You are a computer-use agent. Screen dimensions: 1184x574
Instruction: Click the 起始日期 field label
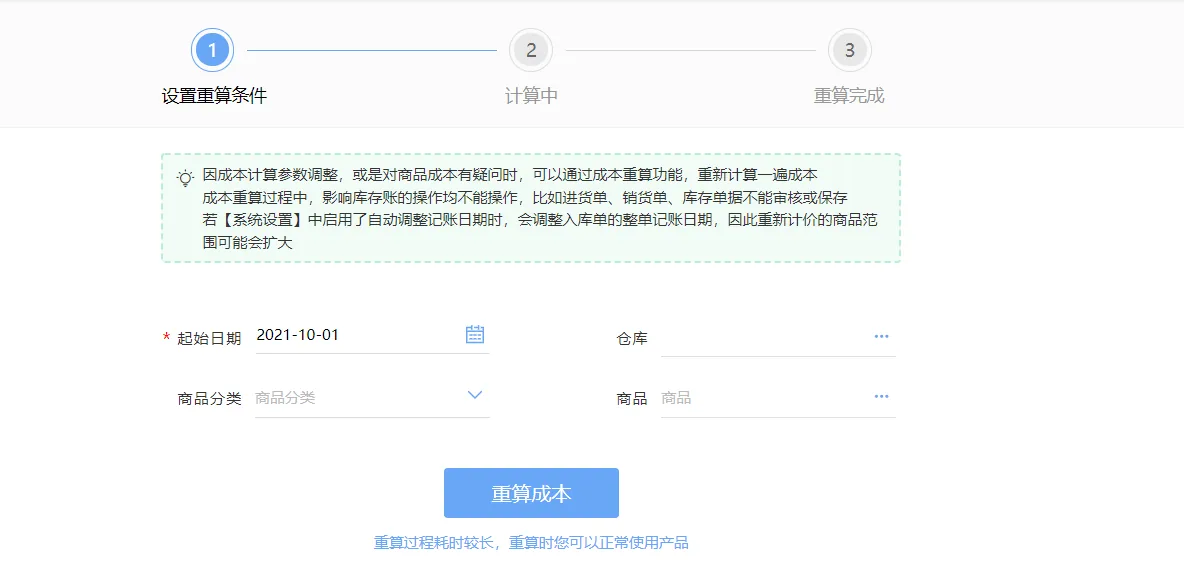coord(209,338)
